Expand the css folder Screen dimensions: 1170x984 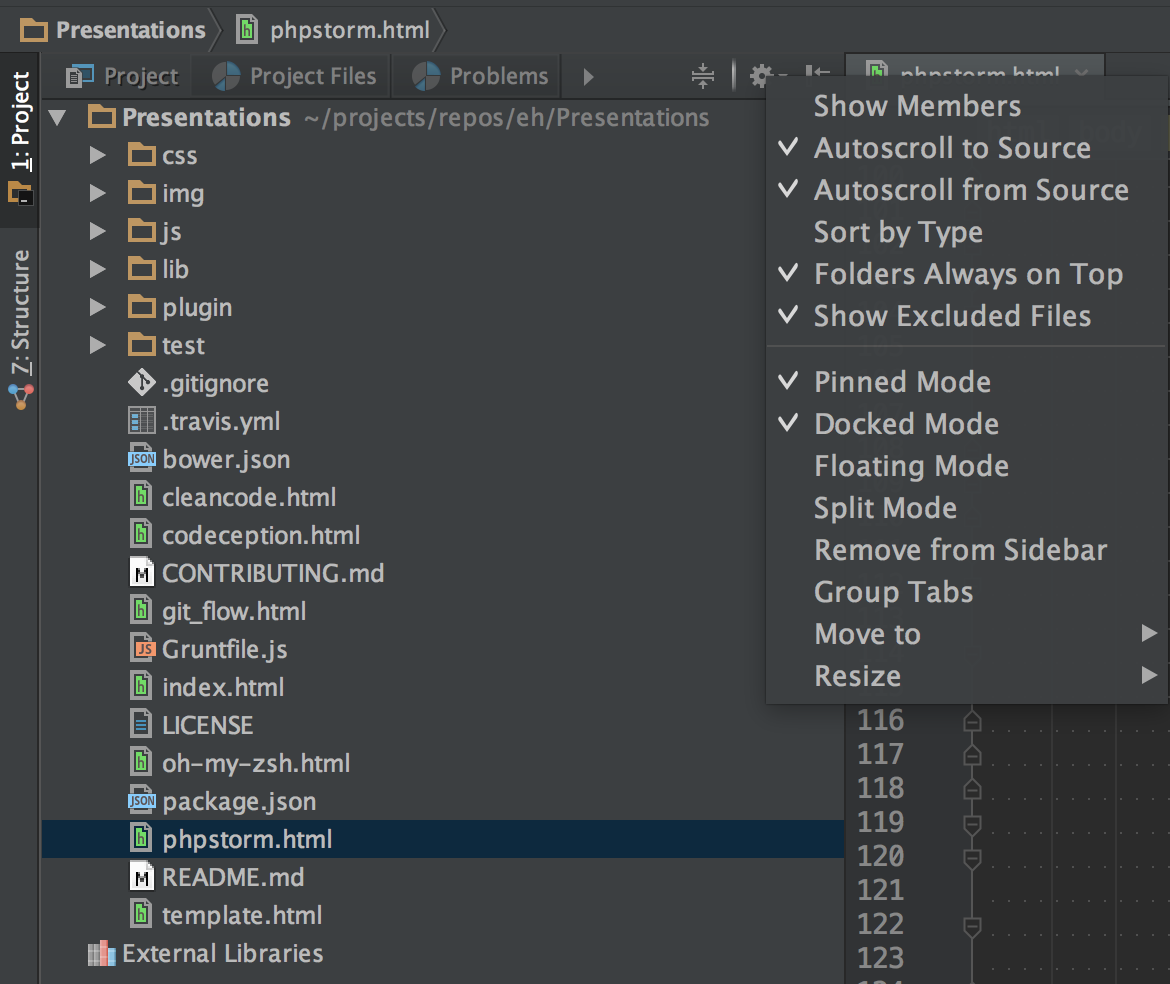(x=97, y=156)
